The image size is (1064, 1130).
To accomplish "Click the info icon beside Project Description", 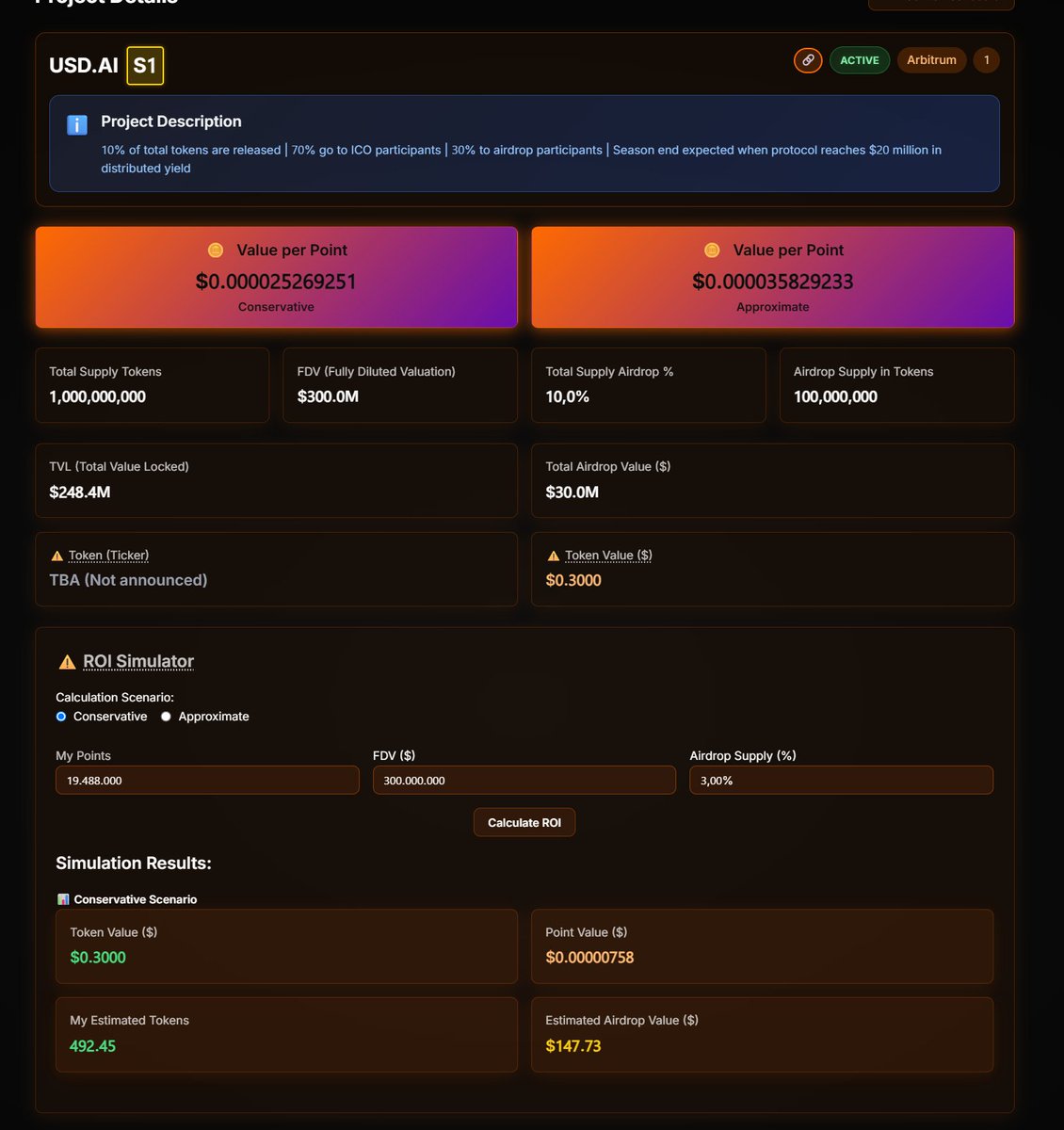I will coord(76,123).
